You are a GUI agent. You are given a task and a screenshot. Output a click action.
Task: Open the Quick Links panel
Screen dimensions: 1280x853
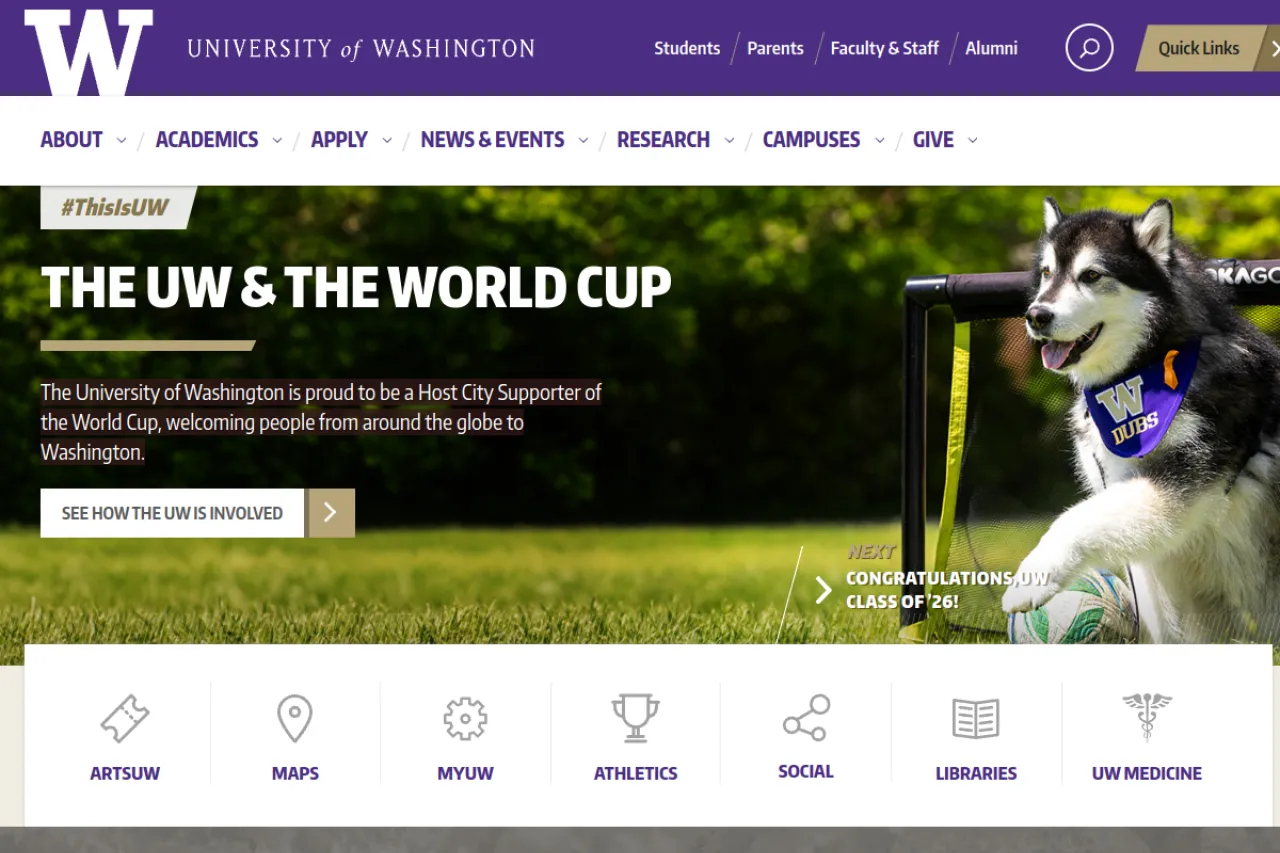tap(1207, 48)
